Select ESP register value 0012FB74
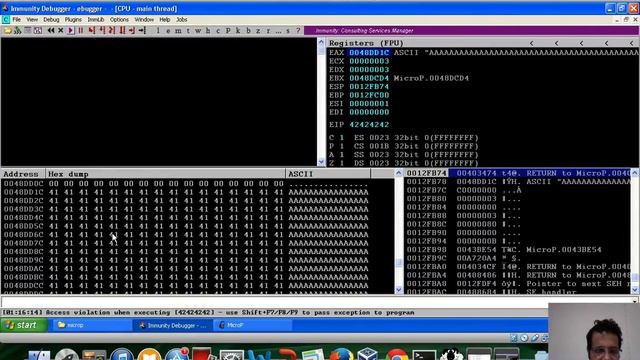This screenshot has height=360, width=640. (369, 87)
